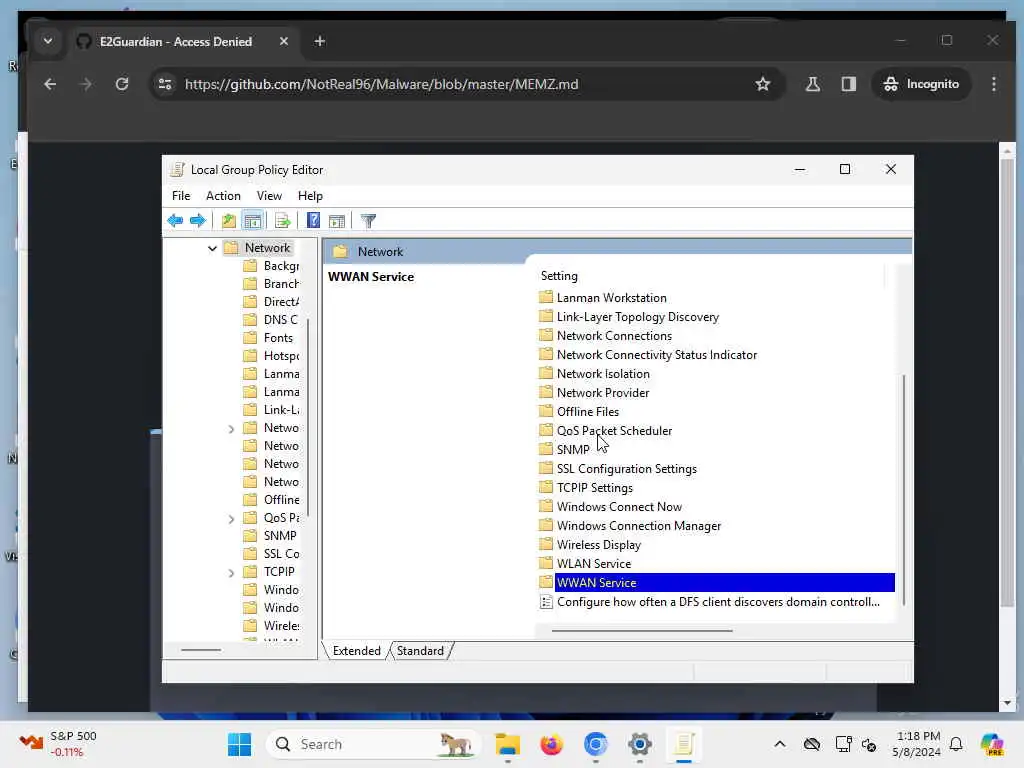The height and width of the screenshot is (768, 1024).
Task: Open the View menu
Action: tap(269, 196)
